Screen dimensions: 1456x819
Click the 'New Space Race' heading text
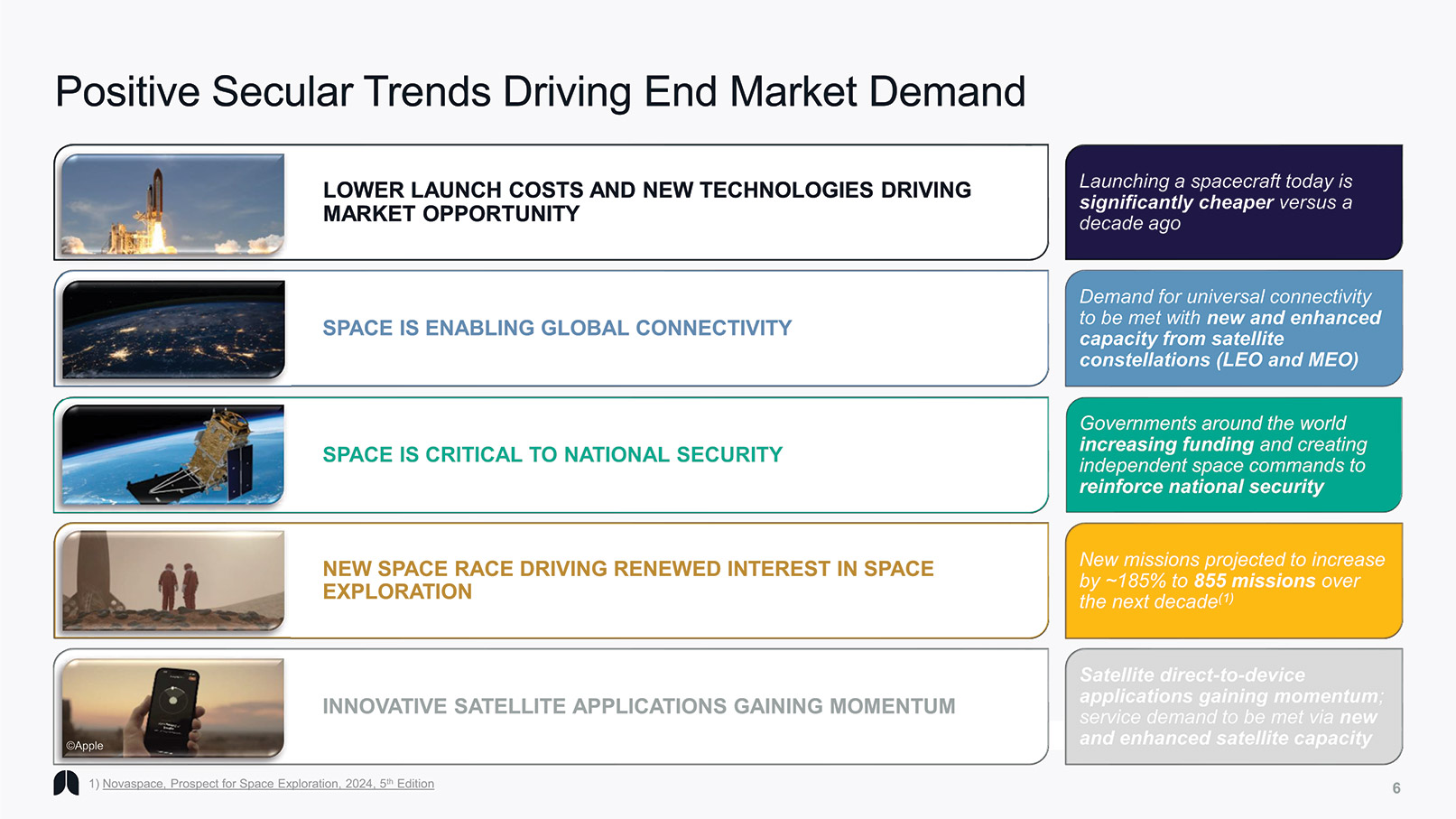click(x=627, y=580)
